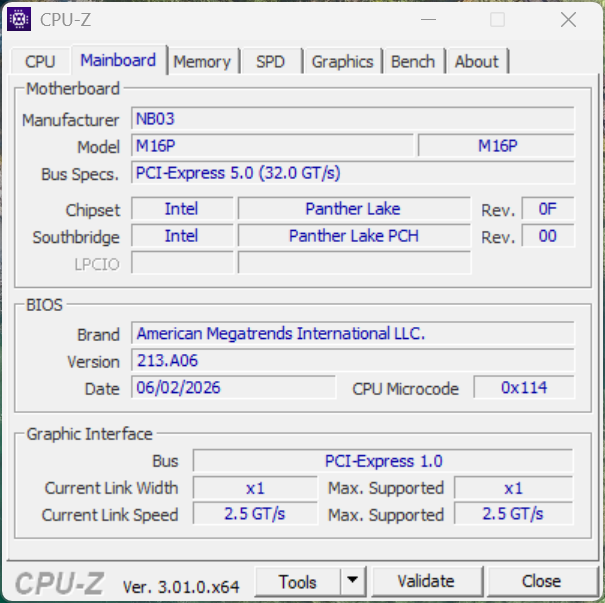Click the CPU Microcode value 0x114

click(x=524, y=387)
